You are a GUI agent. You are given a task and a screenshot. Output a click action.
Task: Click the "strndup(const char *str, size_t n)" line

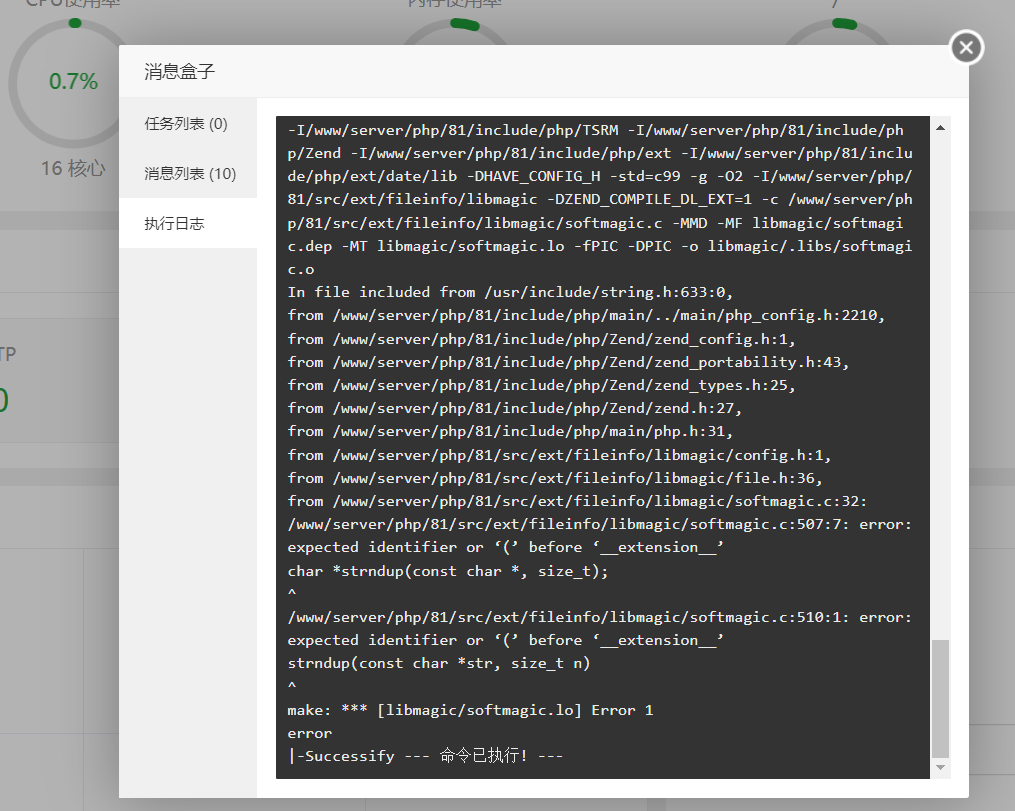439,663
